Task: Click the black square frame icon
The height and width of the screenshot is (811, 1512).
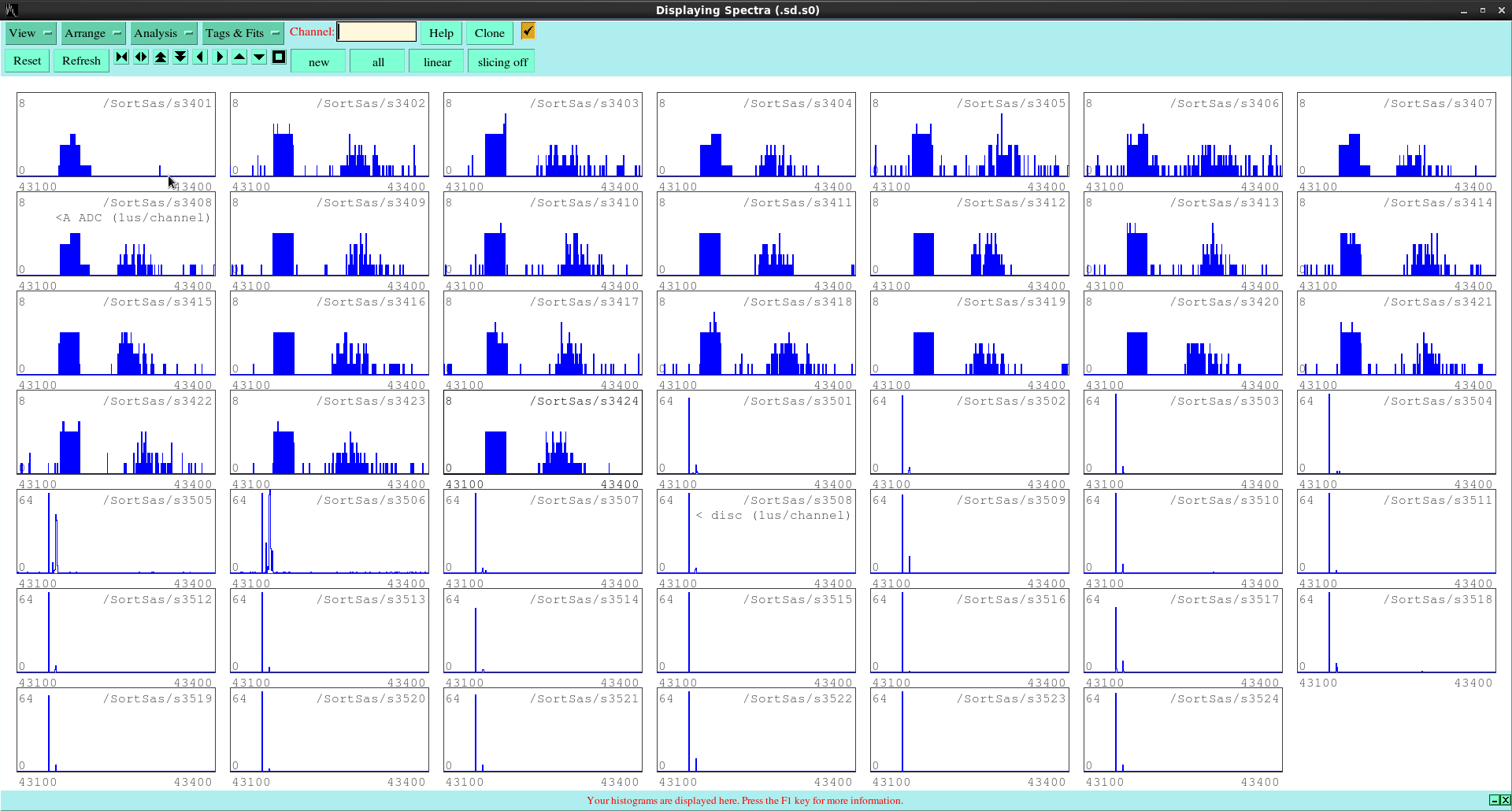Action: (x=279, y=57)
